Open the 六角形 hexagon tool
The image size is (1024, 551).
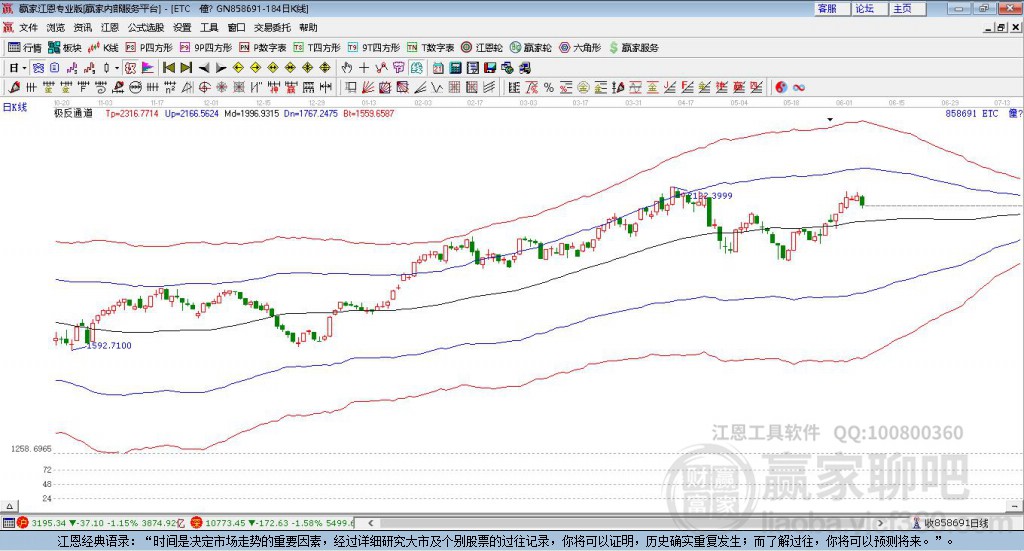tap(580, 48)
